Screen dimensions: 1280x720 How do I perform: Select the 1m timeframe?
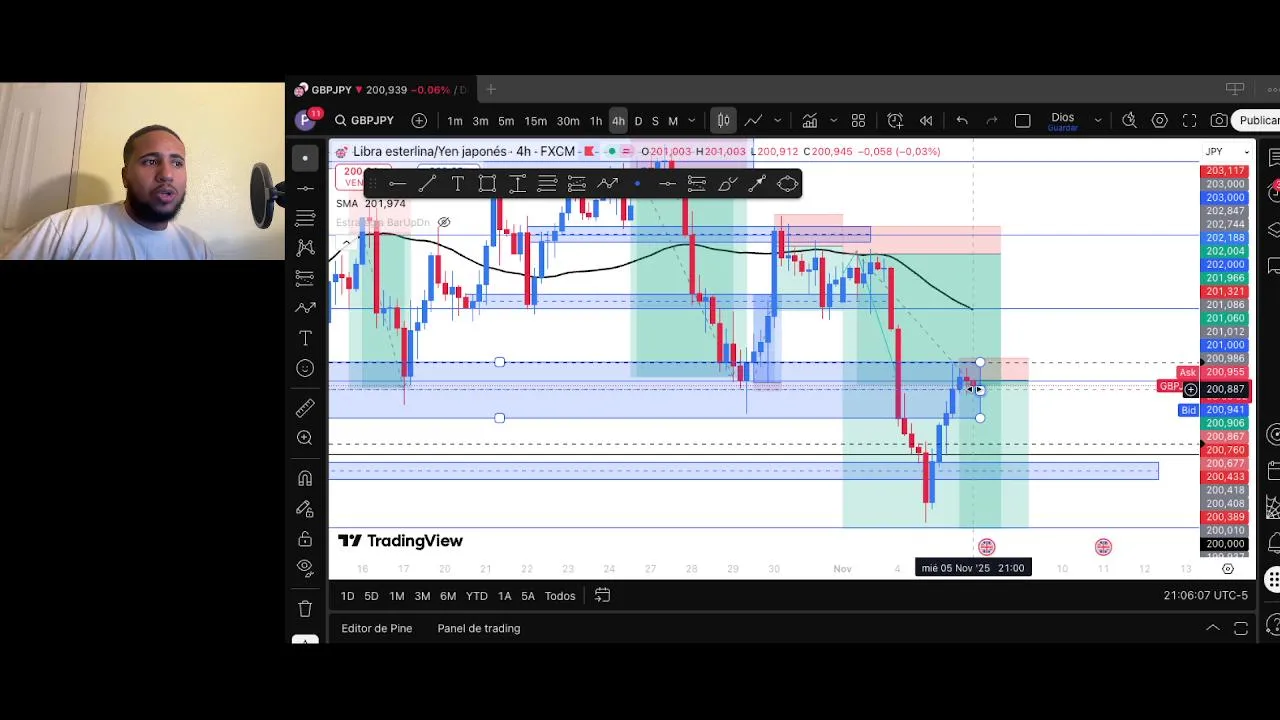[x=455, y=121]
